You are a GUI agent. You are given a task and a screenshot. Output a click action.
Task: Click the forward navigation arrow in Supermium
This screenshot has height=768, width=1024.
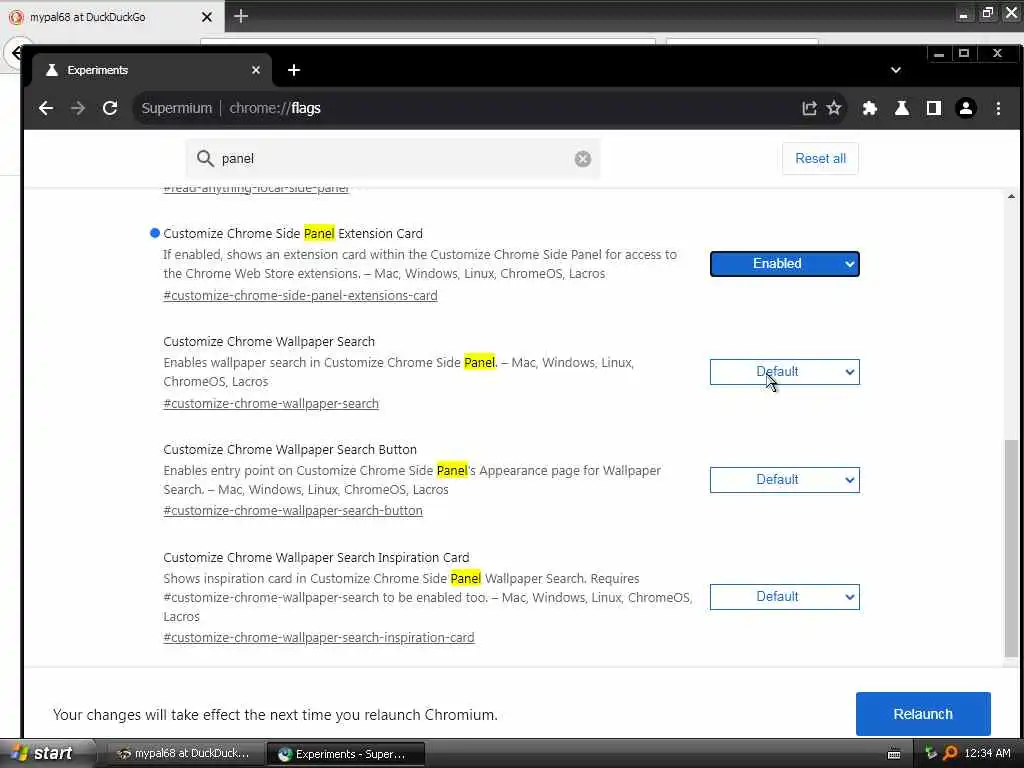tap(78, 108)
